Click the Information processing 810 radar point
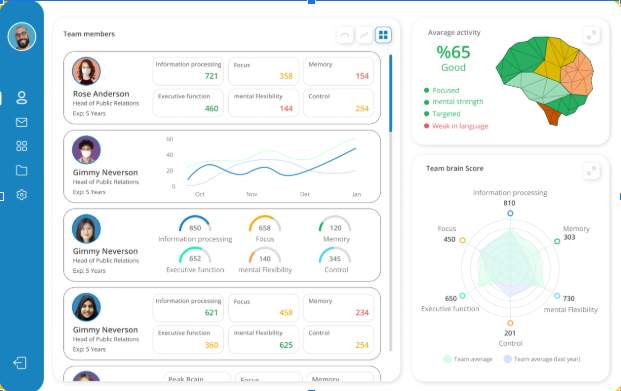 (510, 214)
